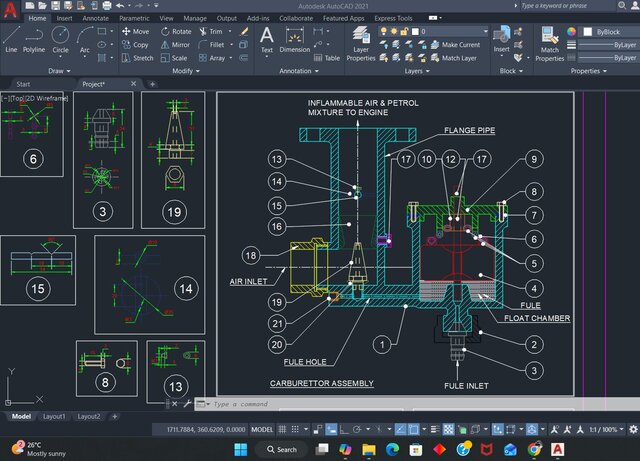Screen dimensions: 640x461
Task: Open the Annotate ribbon tab
Action: (x=96, y=18)
